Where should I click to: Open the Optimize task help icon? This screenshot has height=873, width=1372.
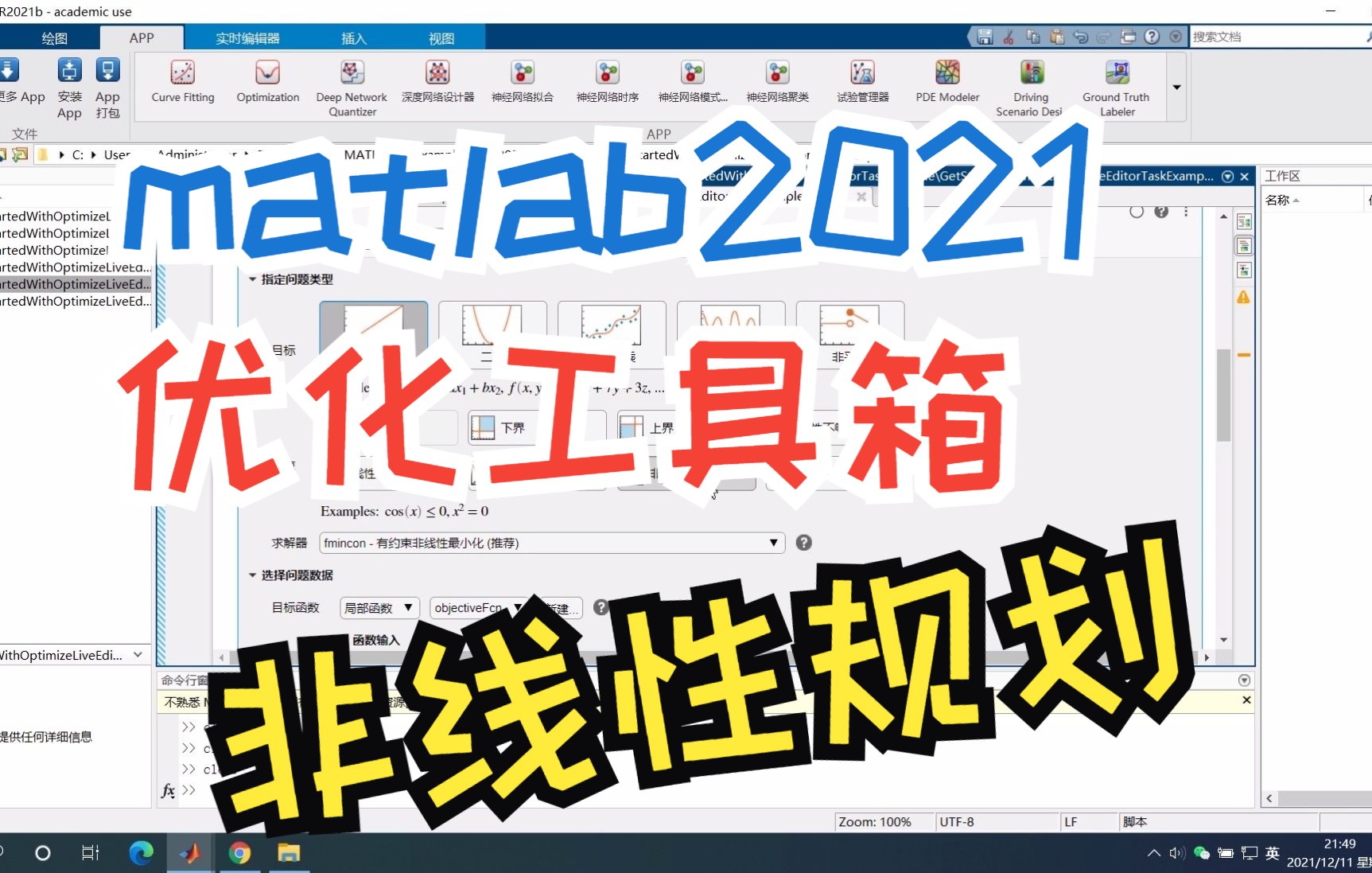1161,212
